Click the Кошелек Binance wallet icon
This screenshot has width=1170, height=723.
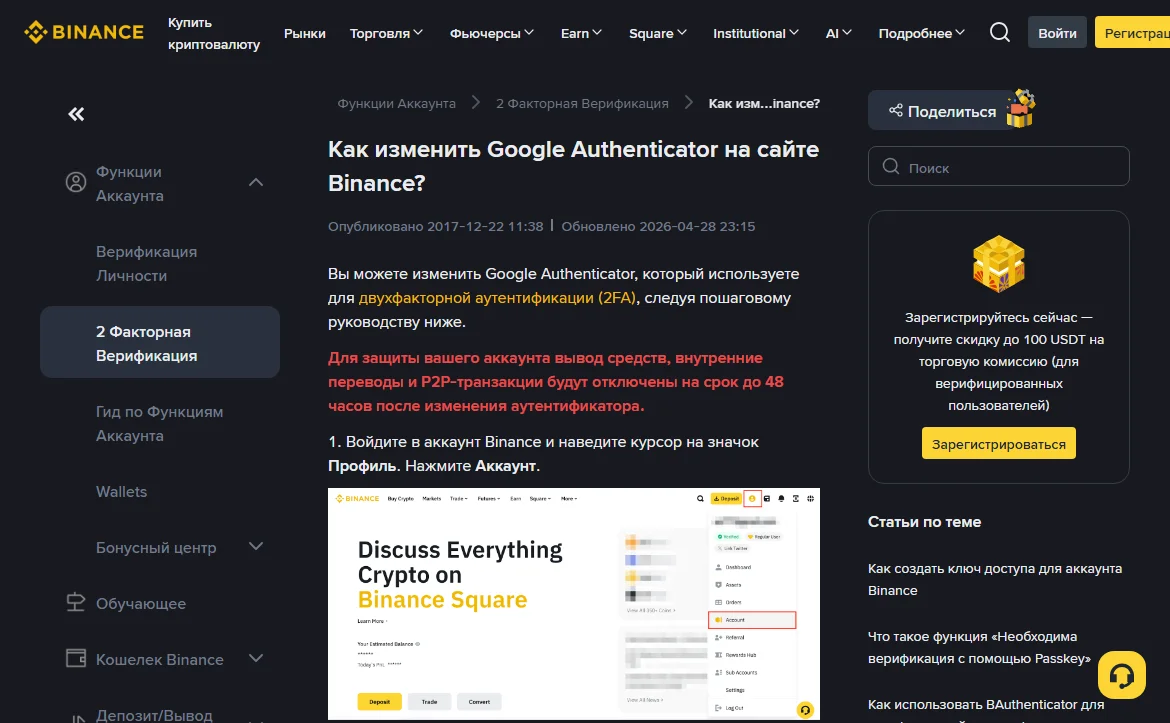(x=75, y=658)
